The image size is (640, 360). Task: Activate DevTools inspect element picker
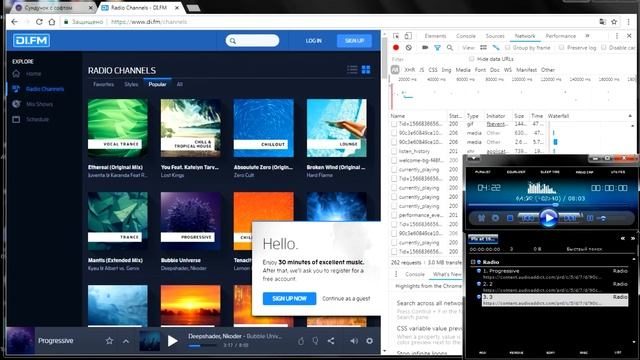coord(396,36)
